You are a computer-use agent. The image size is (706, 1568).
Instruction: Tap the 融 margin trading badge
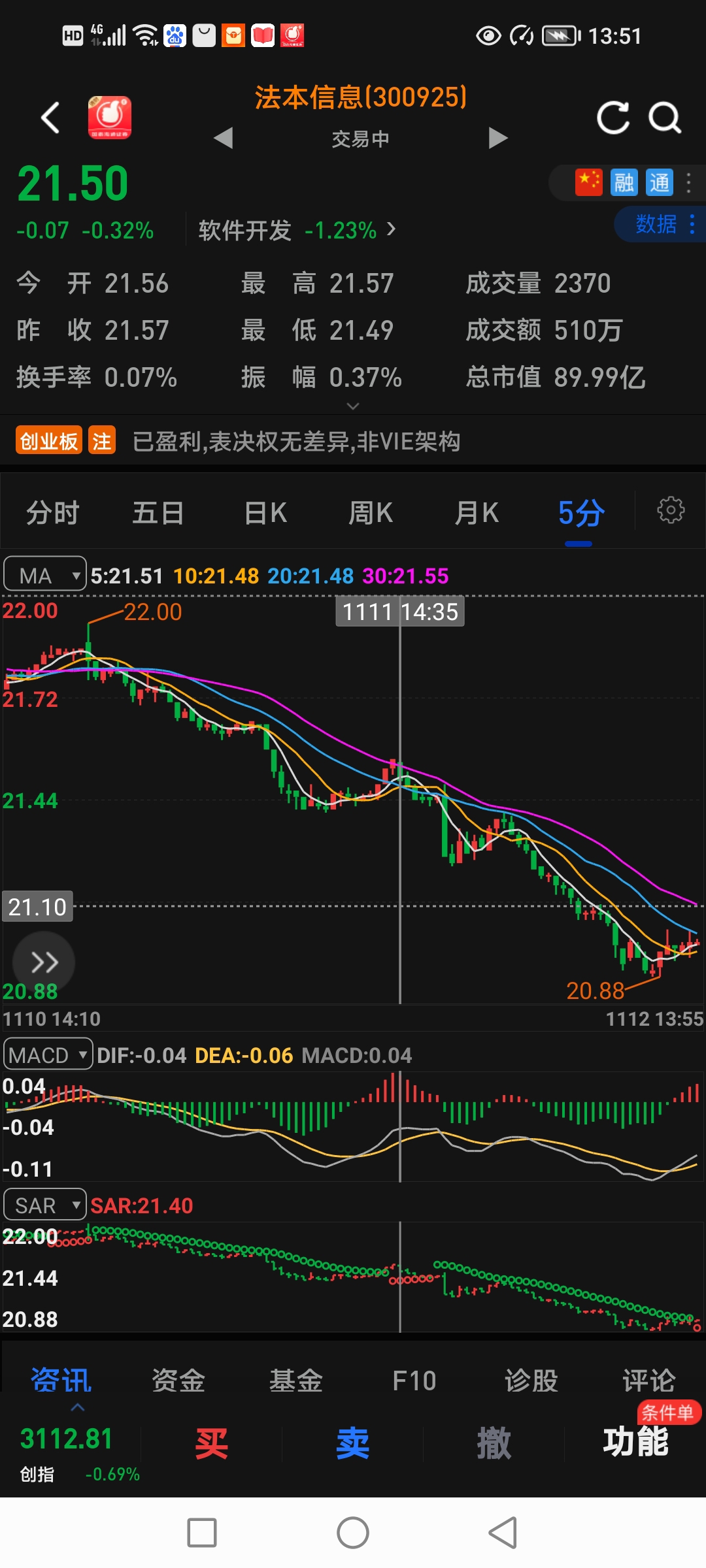[624, 182]
